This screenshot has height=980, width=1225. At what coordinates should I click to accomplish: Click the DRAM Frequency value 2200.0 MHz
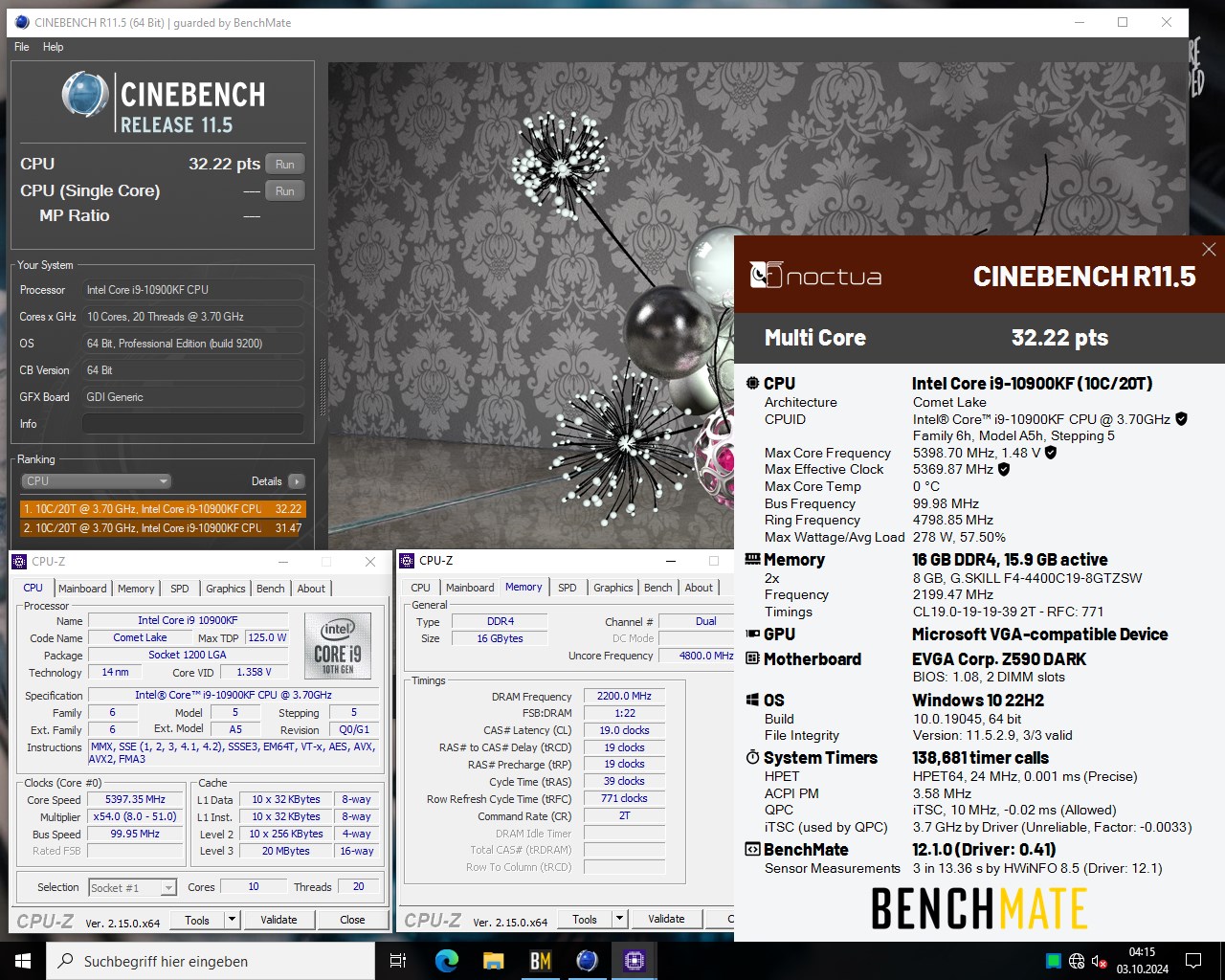pos(624,696)
